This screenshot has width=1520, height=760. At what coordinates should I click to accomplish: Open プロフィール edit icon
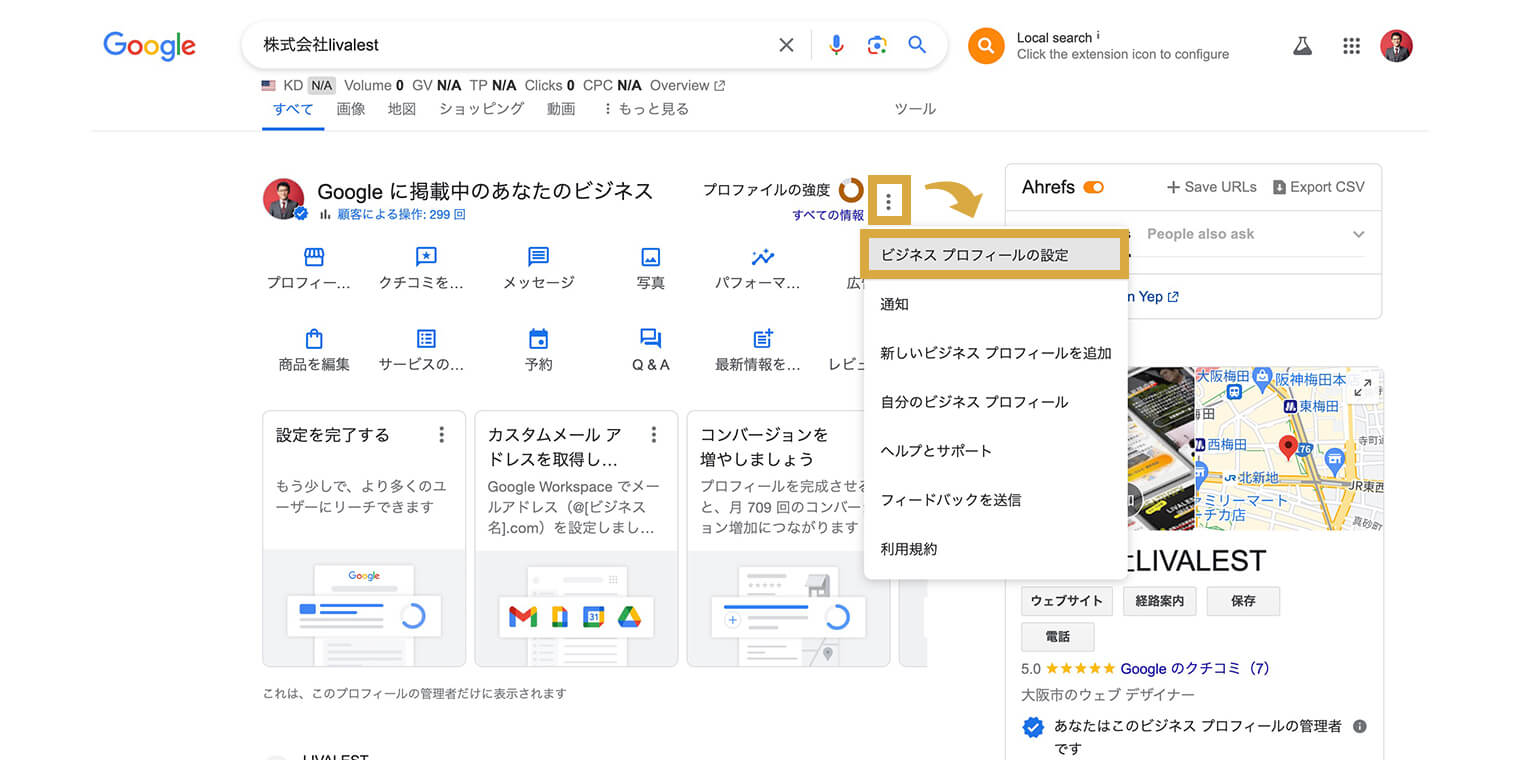click(314, 257)
